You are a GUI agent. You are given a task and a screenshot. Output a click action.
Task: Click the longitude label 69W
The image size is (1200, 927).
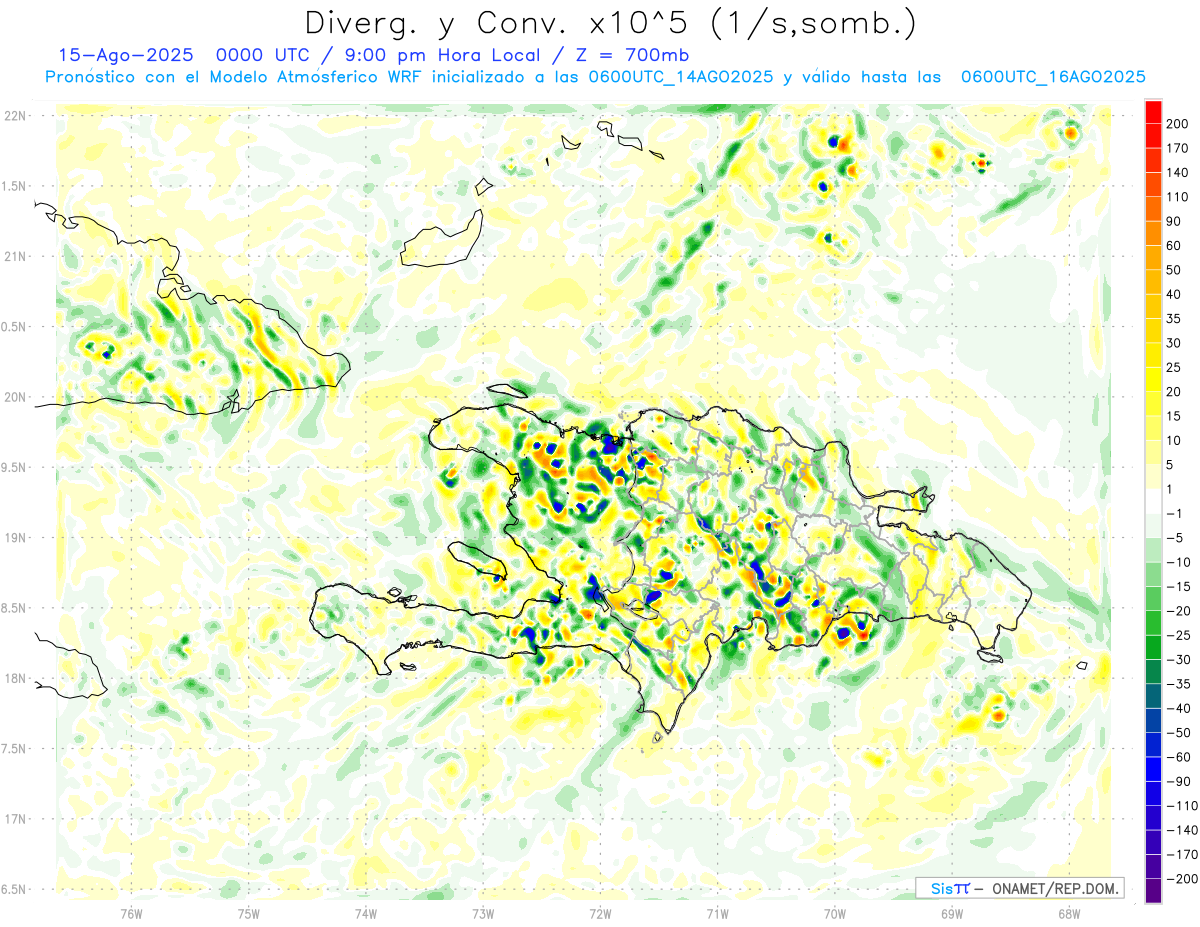[952, 915]
